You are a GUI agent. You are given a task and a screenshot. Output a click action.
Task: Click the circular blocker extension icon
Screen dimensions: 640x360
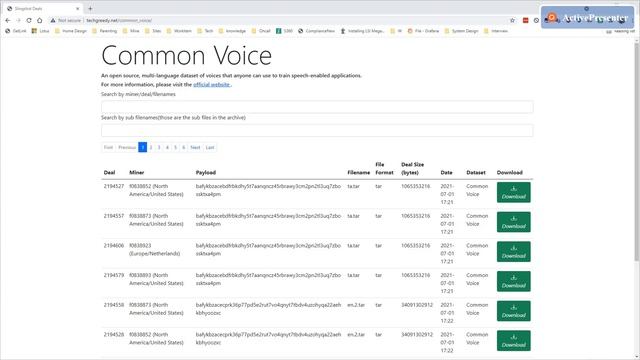point(536,20)
